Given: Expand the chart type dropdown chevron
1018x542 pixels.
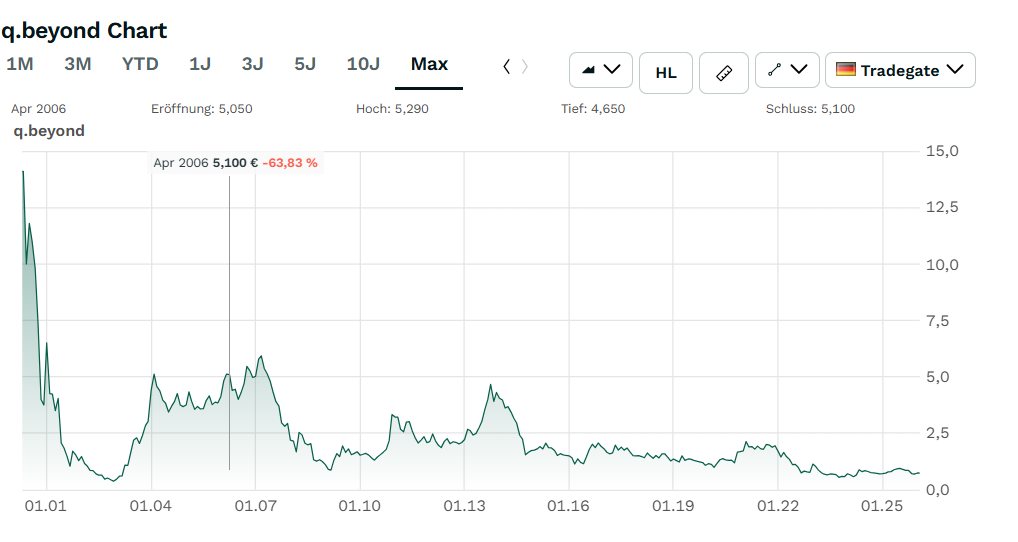Looking at the screenshot, I should pyautogui.click(x=614, y=70).
